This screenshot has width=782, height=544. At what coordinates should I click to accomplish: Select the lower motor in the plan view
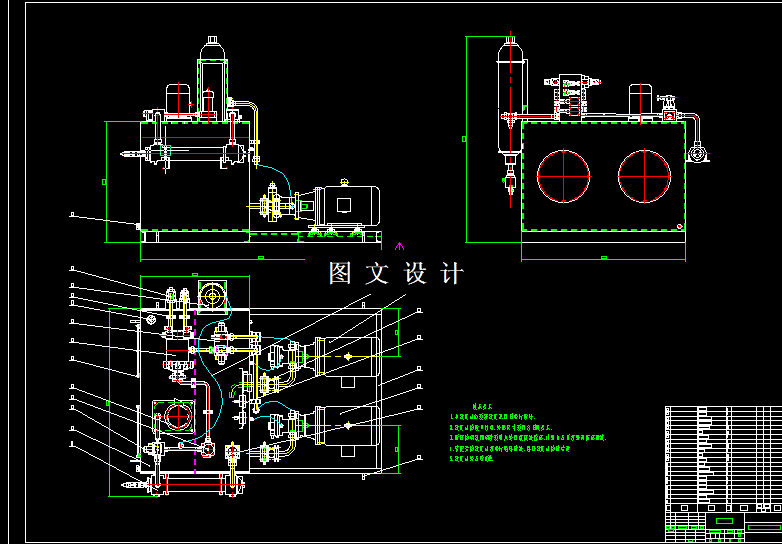coord(347,425)
